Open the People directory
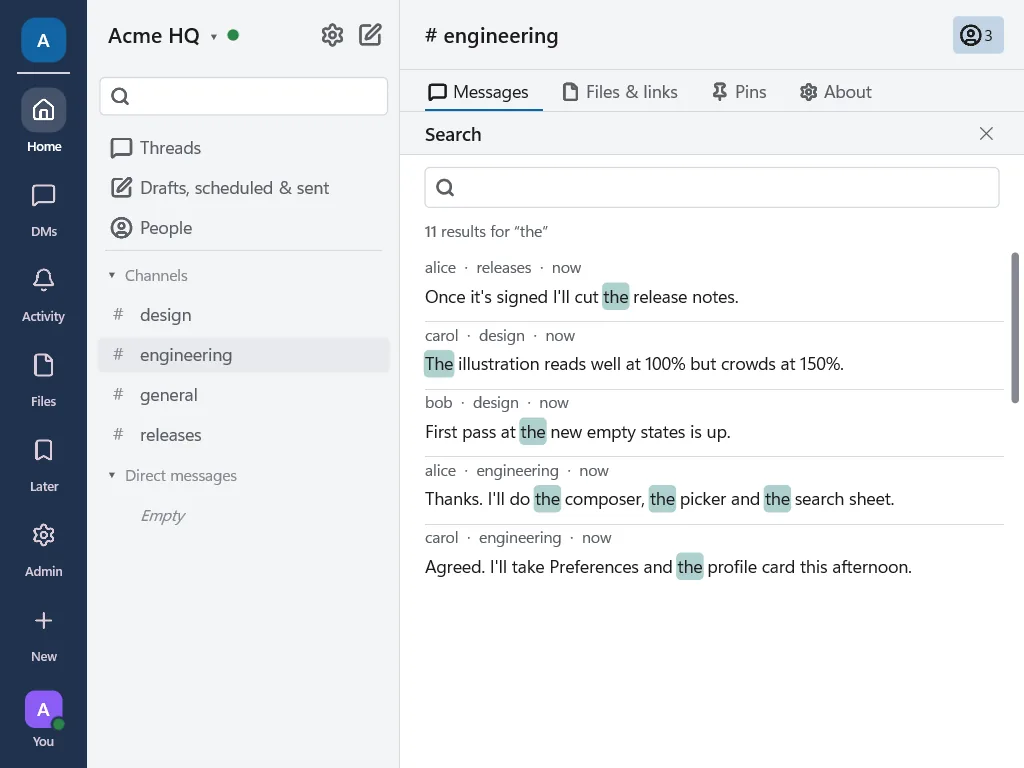 244,228
